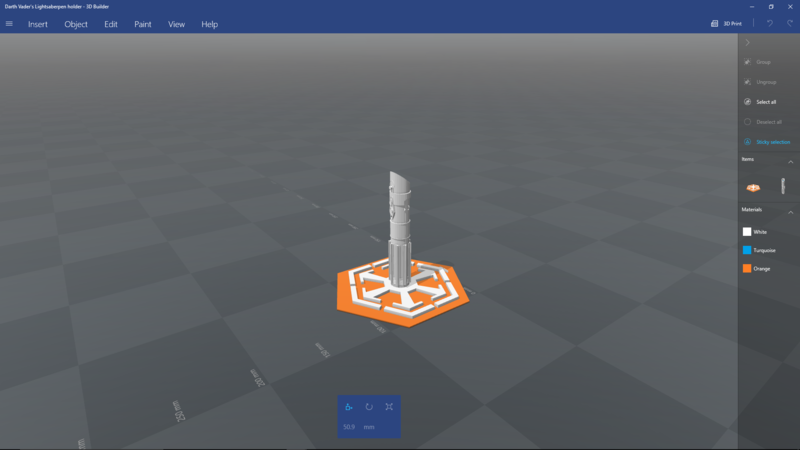Collapse the Items section

pyautogui.click(x=791, y=161)
